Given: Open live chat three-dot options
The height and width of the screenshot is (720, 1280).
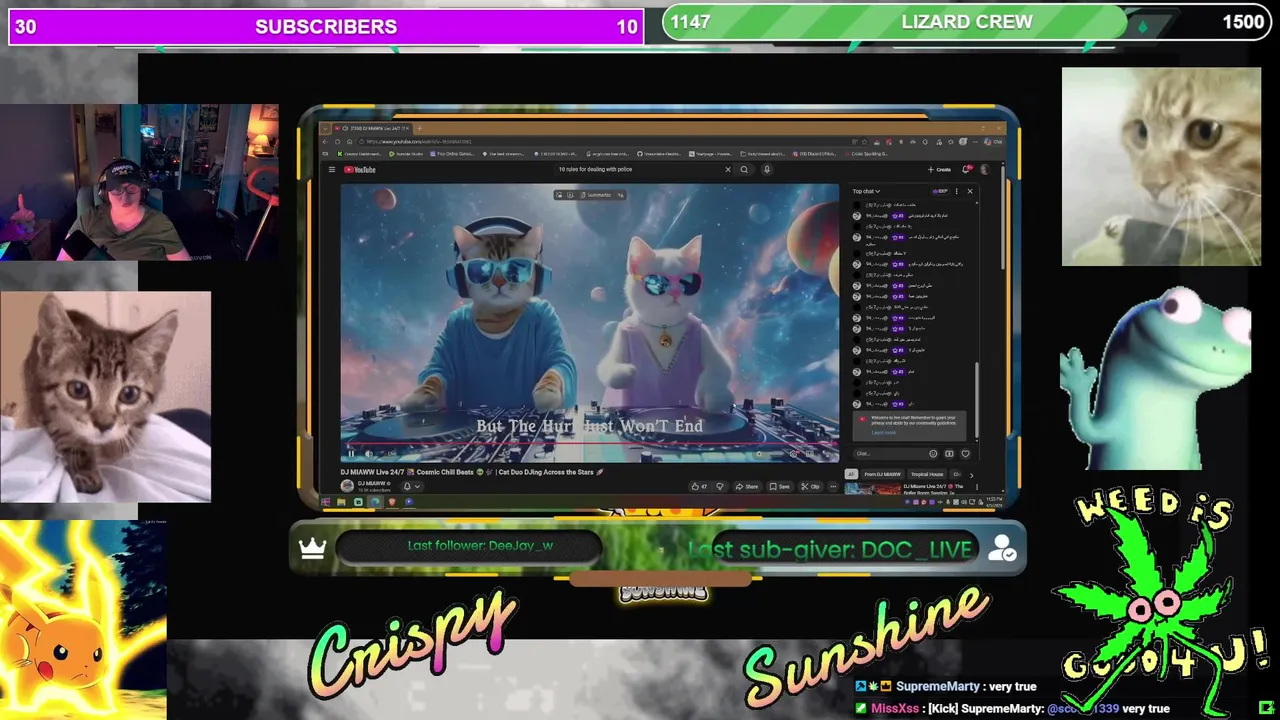Looking at the screenshot, I should (956, 191).
